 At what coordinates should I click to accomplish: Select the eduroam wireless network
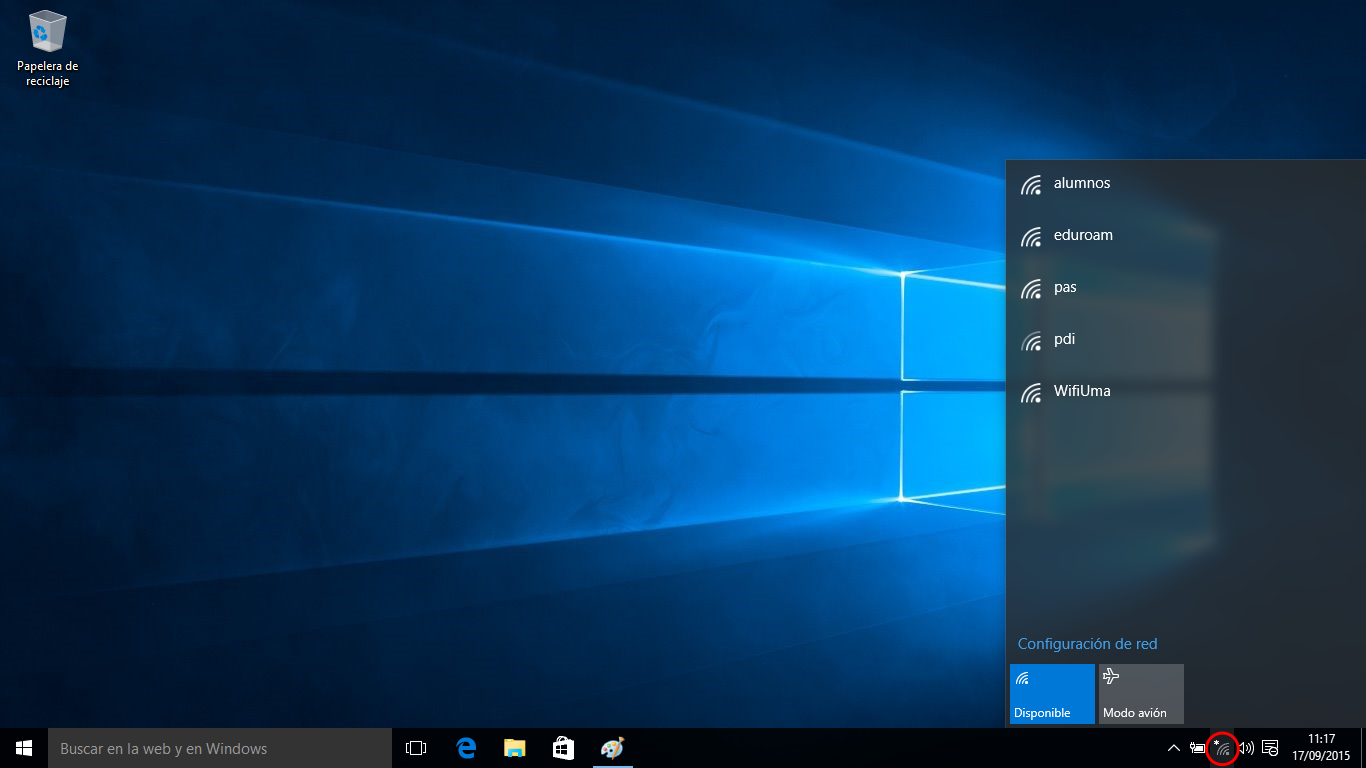click(x=1185, y=236)
